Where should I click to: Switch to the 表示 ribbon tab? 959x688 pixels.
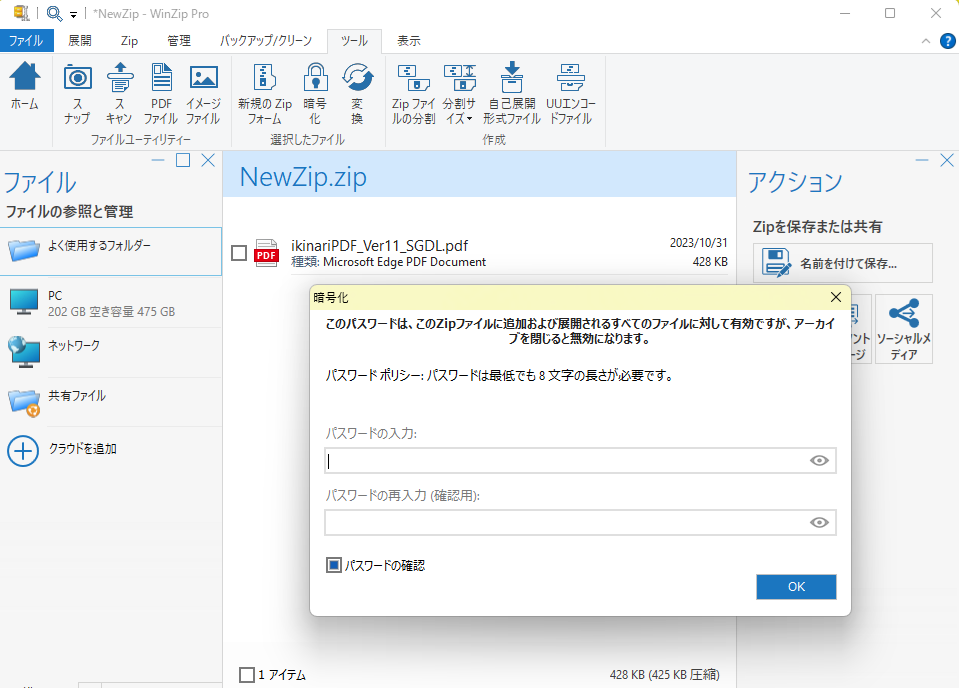pyautogui.click(x=409, y=41)
